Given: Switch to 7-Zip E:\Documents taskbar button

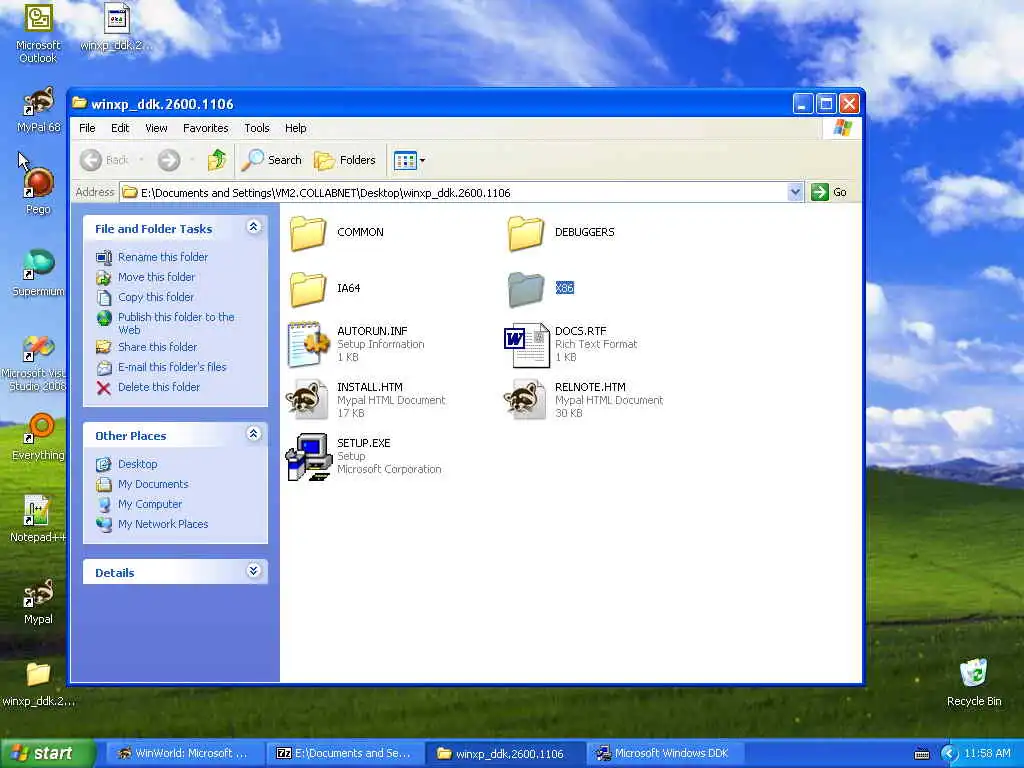Looking at the screenshot, I should point(345,754).
